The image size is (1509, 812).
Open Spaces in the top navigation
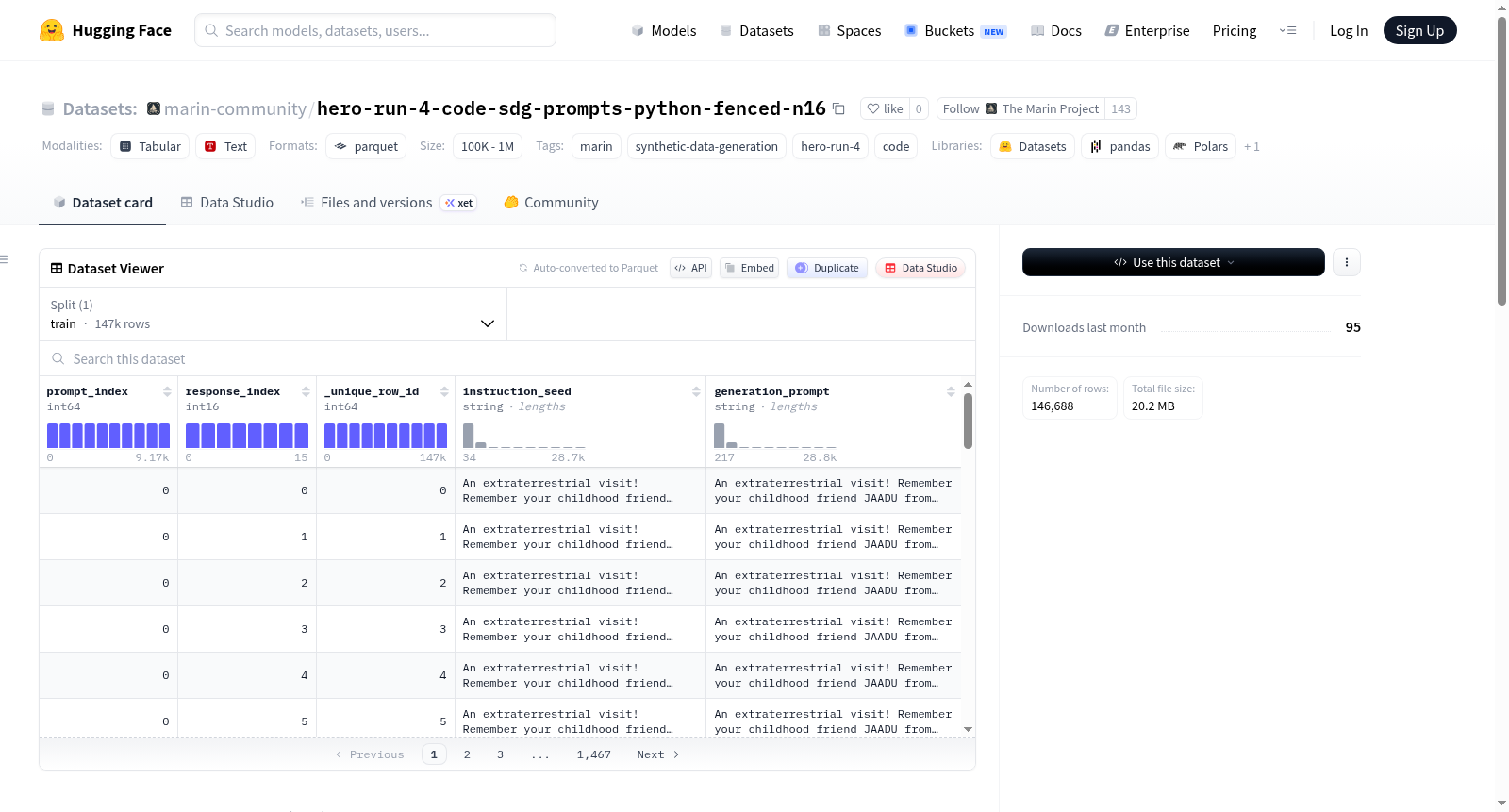(x=849, y=30)
